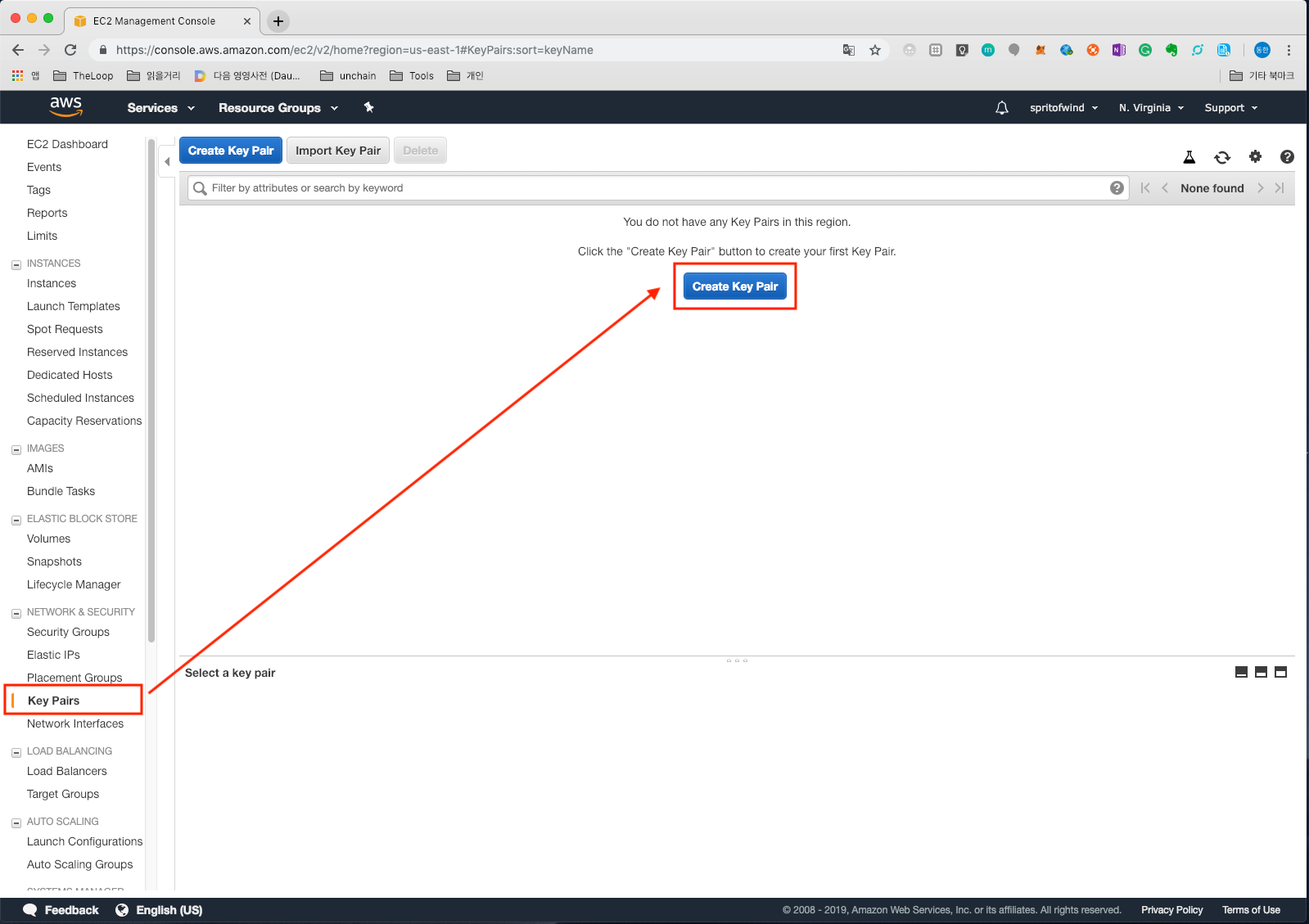Open the experiments flask icon
This screenshot has height=924, width=1309.
(x=1189, y=157)
